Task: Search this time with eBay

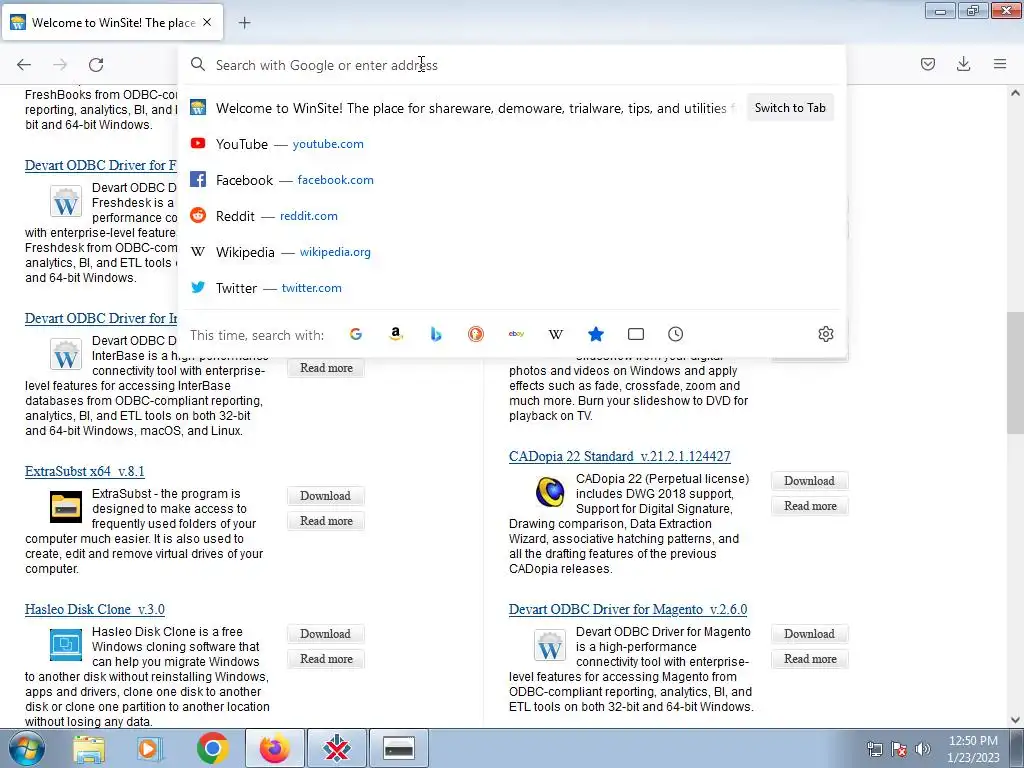Action: (x=516, y=334)
